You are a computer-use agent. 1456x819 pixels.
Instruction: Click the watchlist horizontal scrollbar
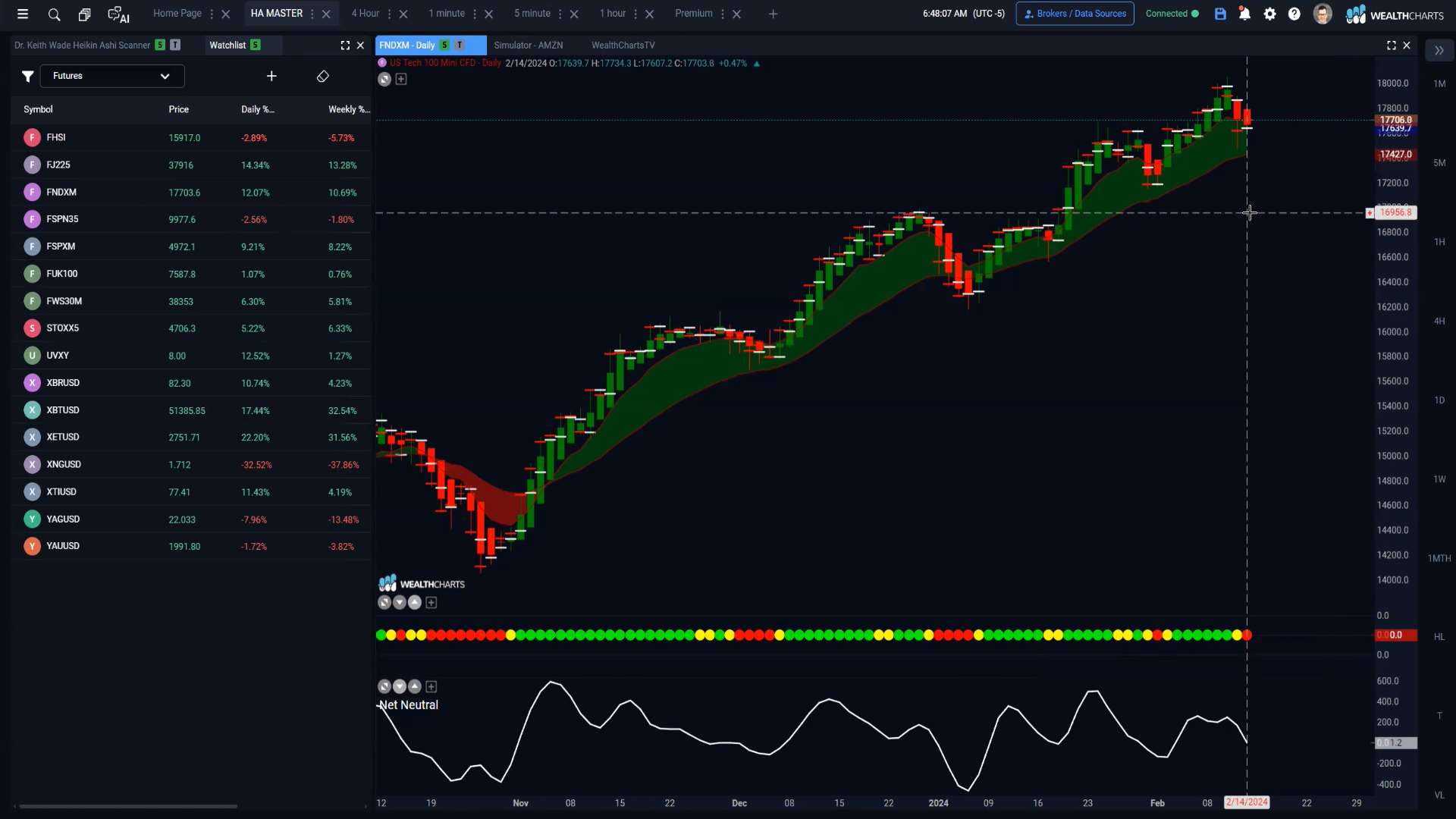coord(128,806)
